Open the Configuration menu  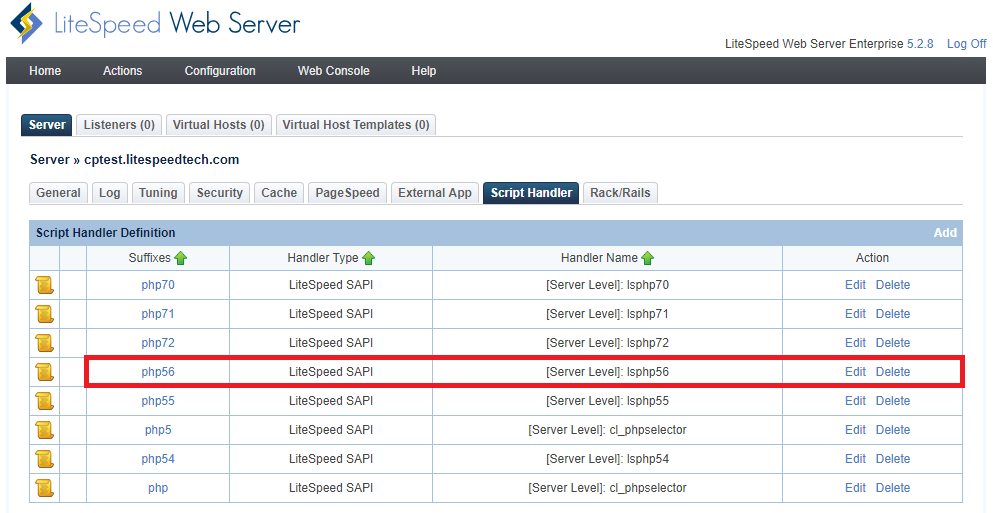220,71
